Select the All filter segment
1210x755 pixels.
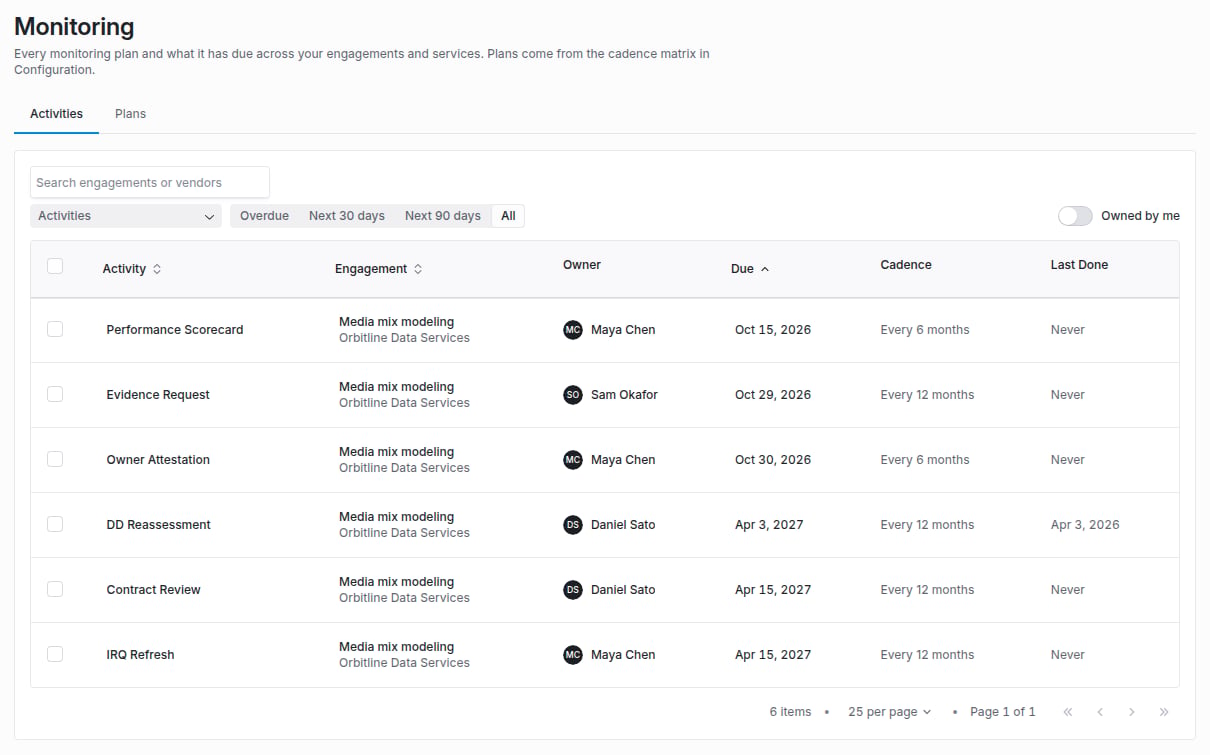coord(508,216)
